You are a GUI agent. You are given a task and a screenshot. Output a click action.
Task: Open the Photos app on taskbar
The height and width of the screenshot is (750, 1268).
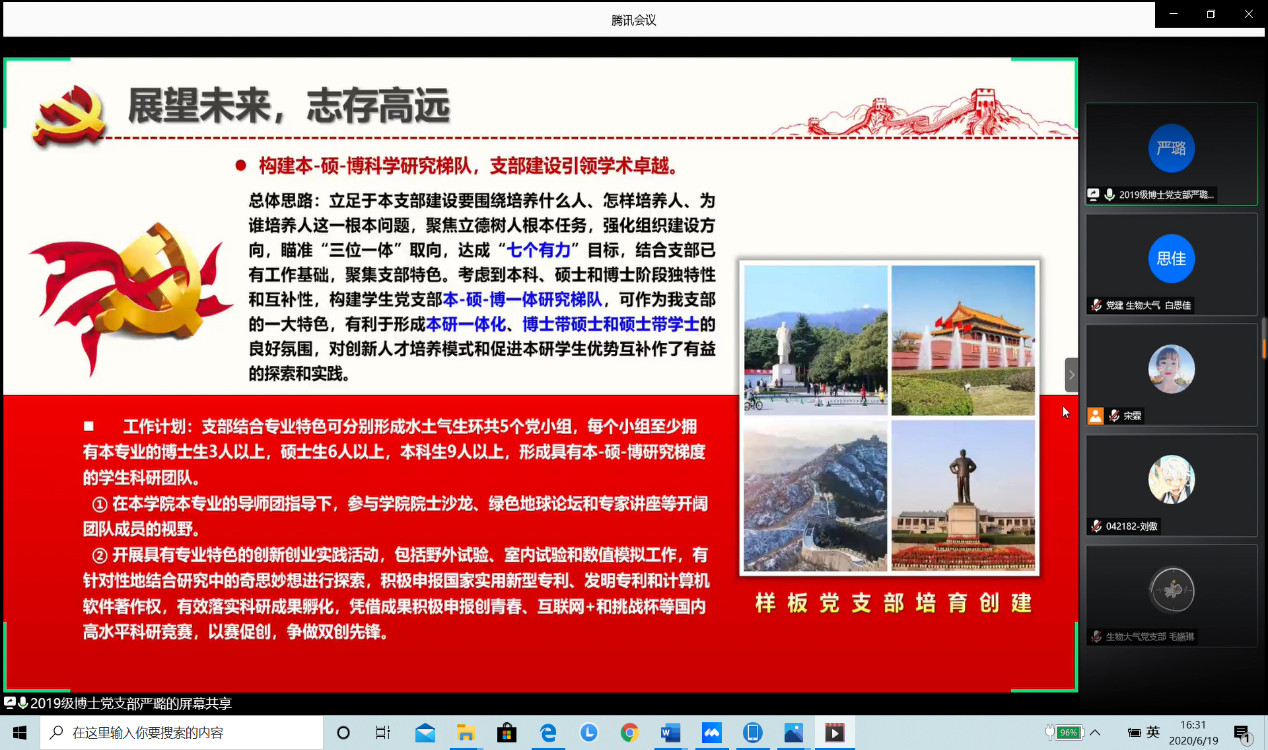click(x=793, y=733)
